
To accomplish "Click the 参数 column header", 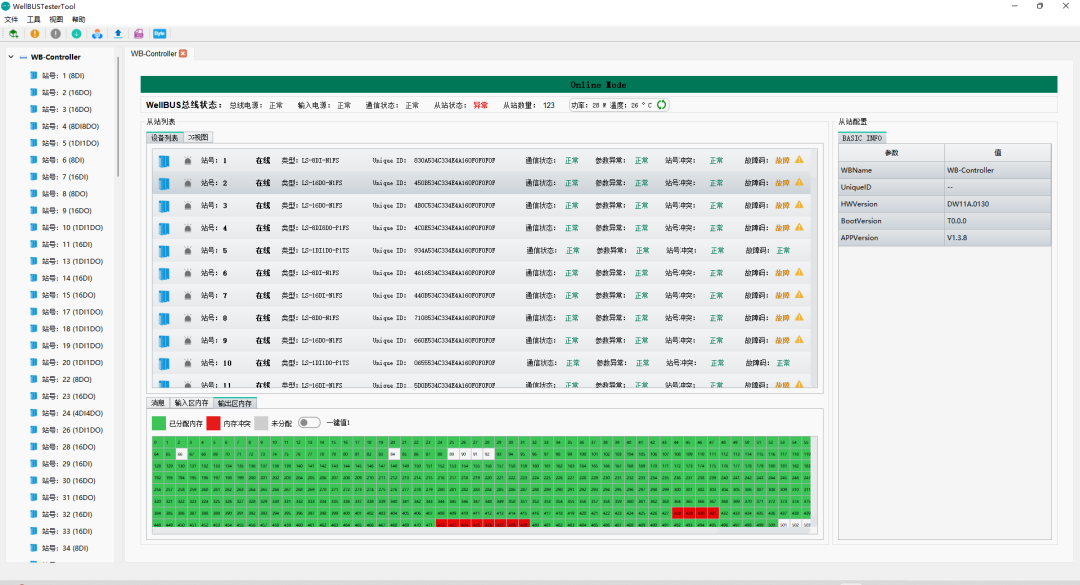I will pos(891,152).
